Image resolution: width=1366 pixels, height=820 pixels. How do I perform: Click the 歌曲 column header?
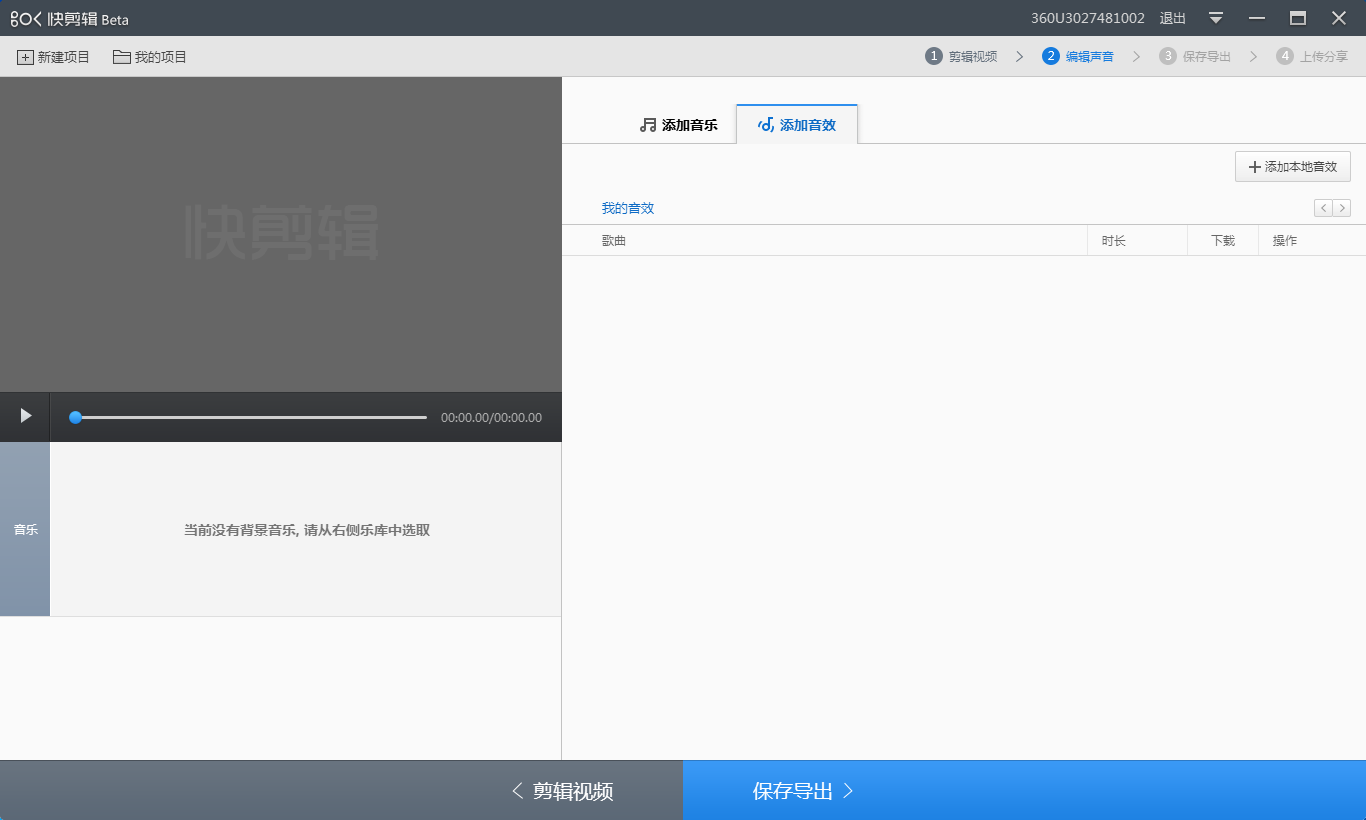click(x=612, y=240)
